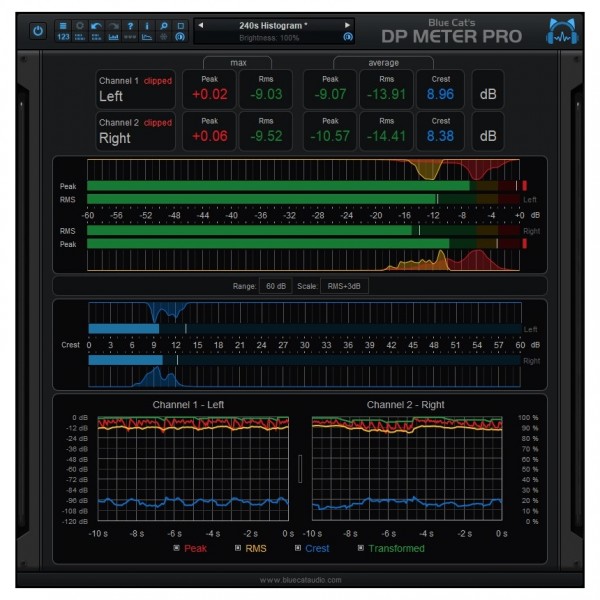
Task: Open the www.bluecataudio.com link
Action: click(300, 580)
